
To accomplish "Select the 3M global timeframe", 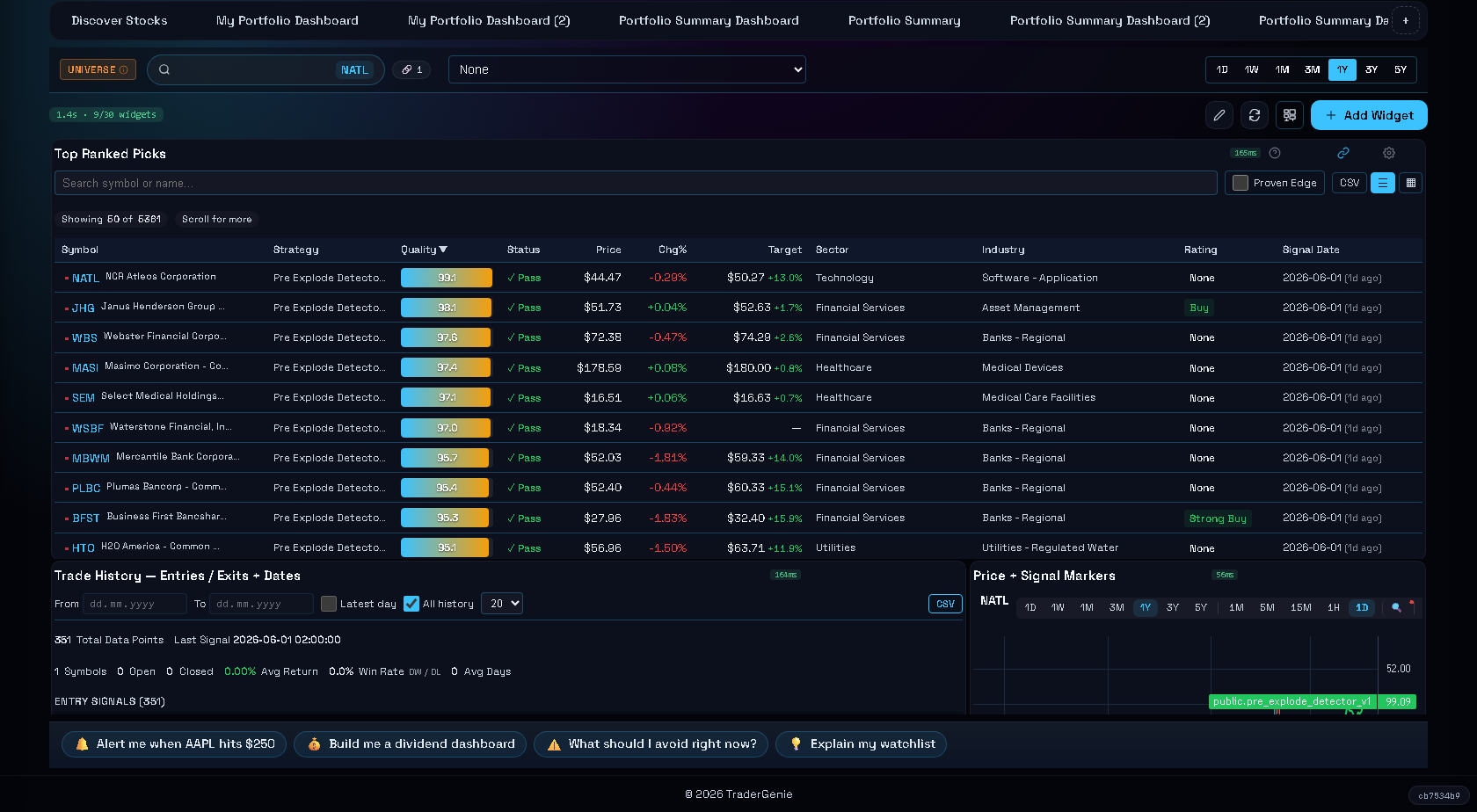I will 1313,69.
